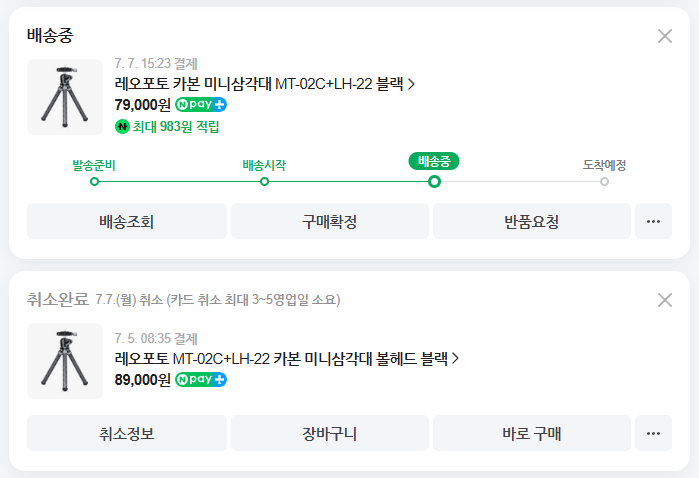Viewport: 699px width, 478px height.
Task: Open more options for shipping order
Action: coord(653,221)
